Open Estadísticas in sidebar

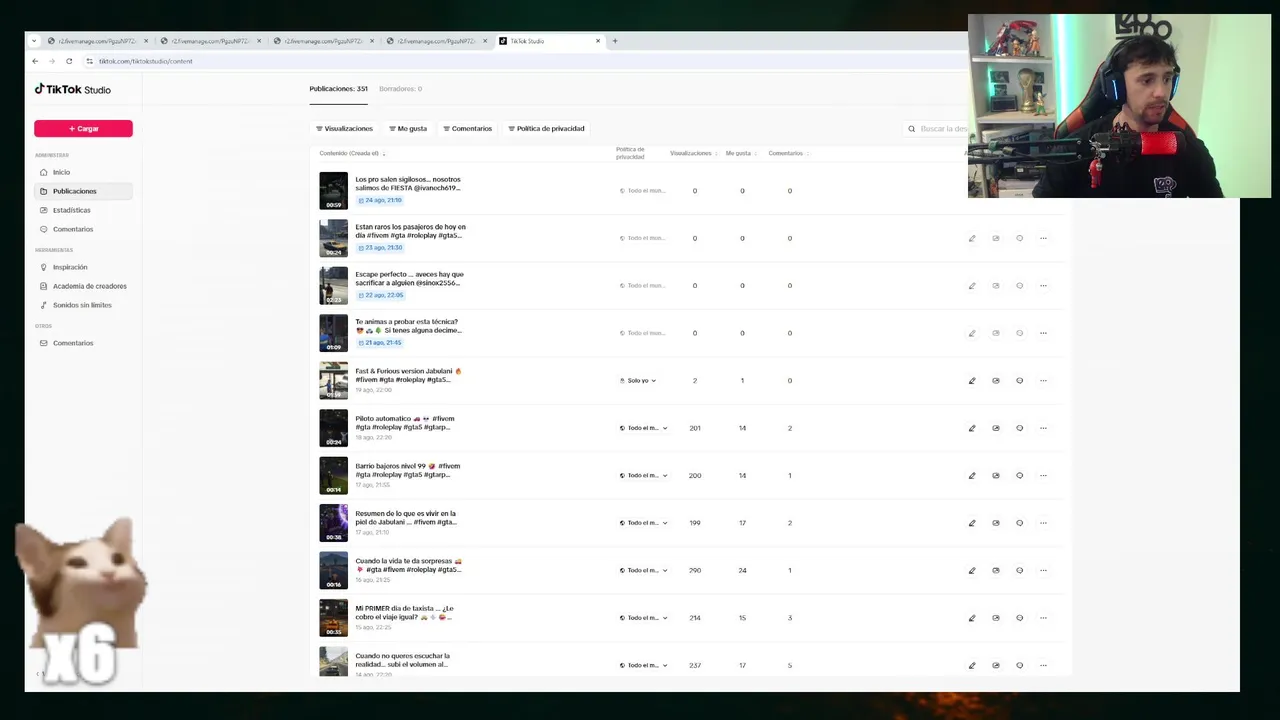[83, 210]
